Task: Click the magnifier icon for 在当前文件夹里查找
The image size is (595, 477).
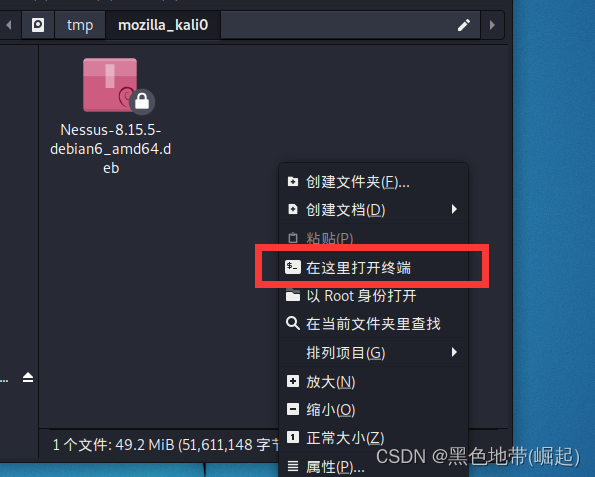Action: [x=293, y=323]
